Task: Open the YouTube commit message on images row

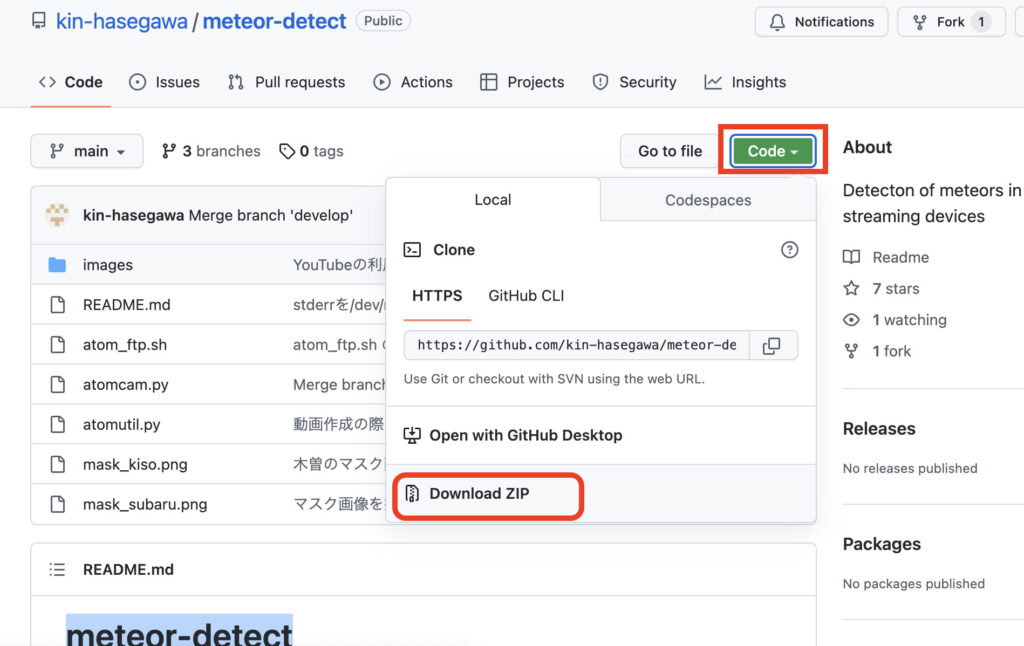Action: [339, 265]
